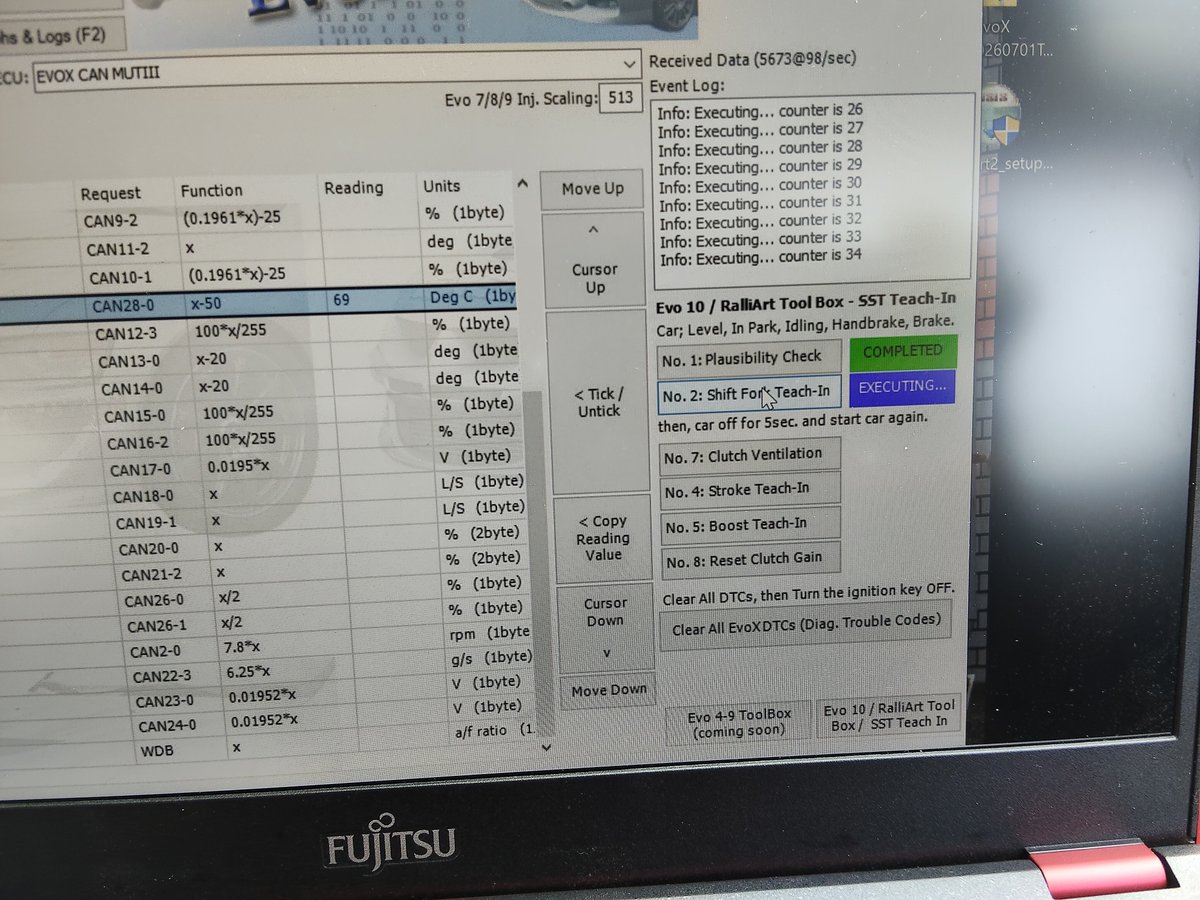Select the CAN21-2 request cell

click(x=152, y=575)
